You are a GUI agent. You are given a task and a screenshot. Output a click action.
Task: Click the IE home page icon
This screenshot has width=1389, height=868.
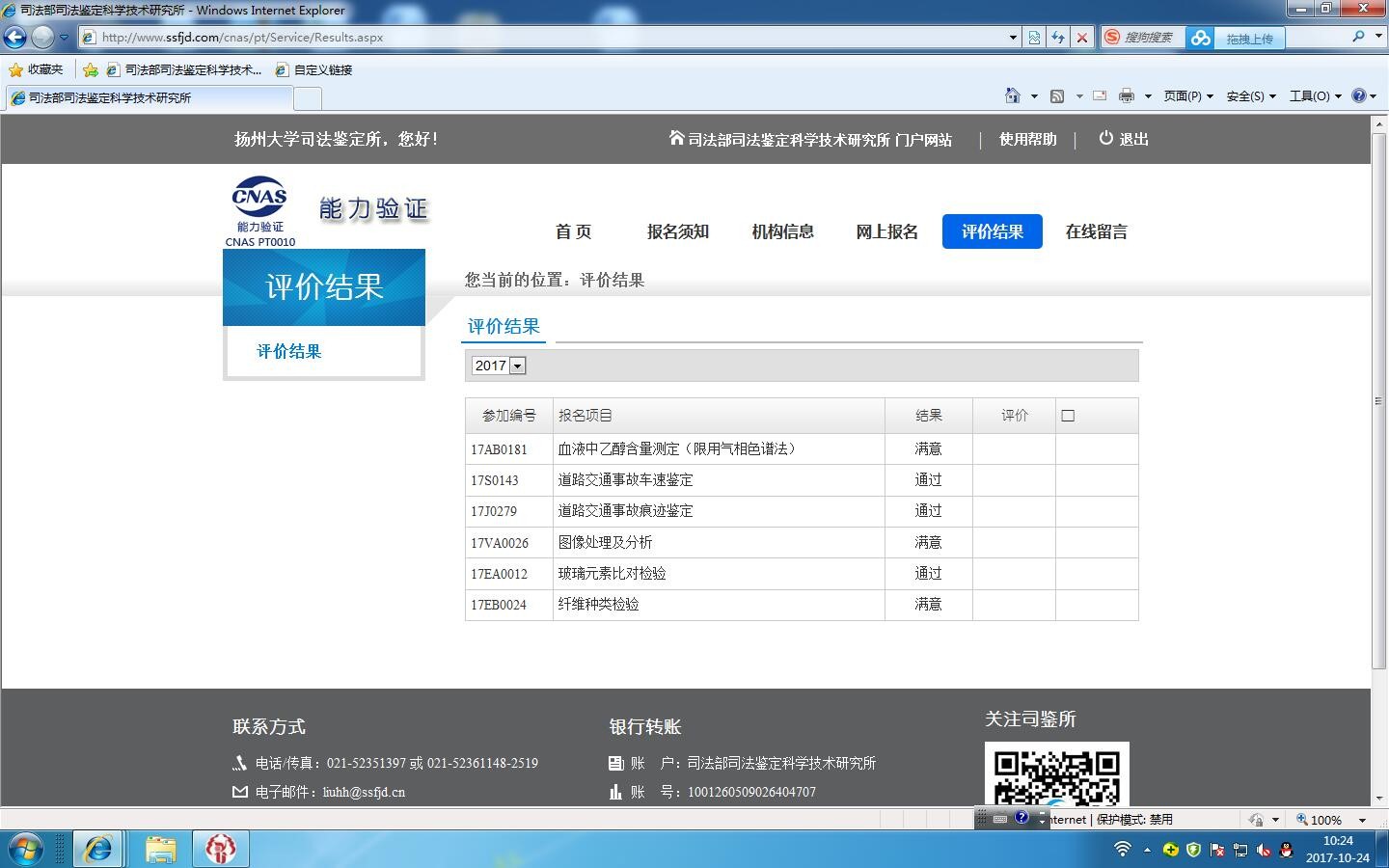point(1012,95)
